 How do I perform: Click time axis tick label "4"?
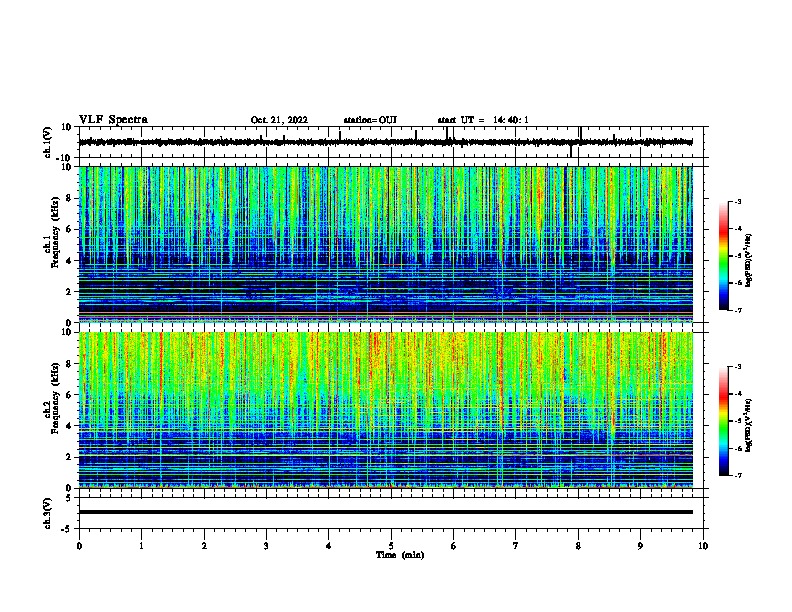pos(329,546)
